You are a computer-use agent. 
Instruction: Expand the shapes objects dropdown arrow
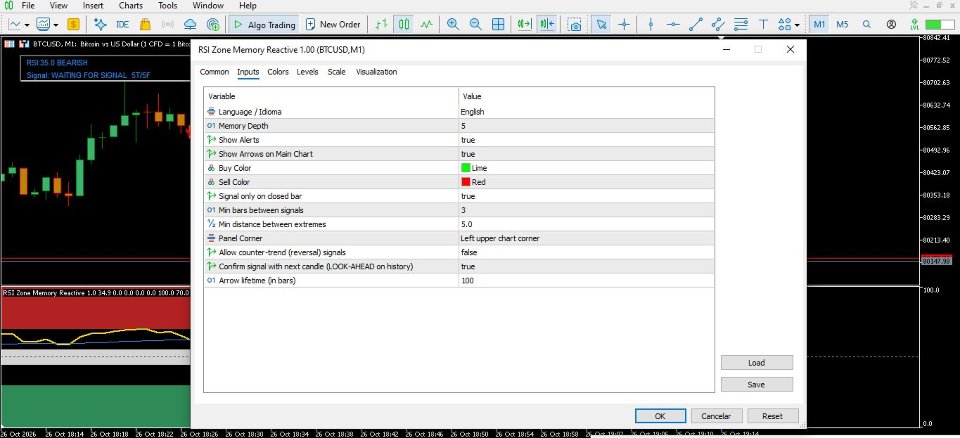tap(797, 25)
